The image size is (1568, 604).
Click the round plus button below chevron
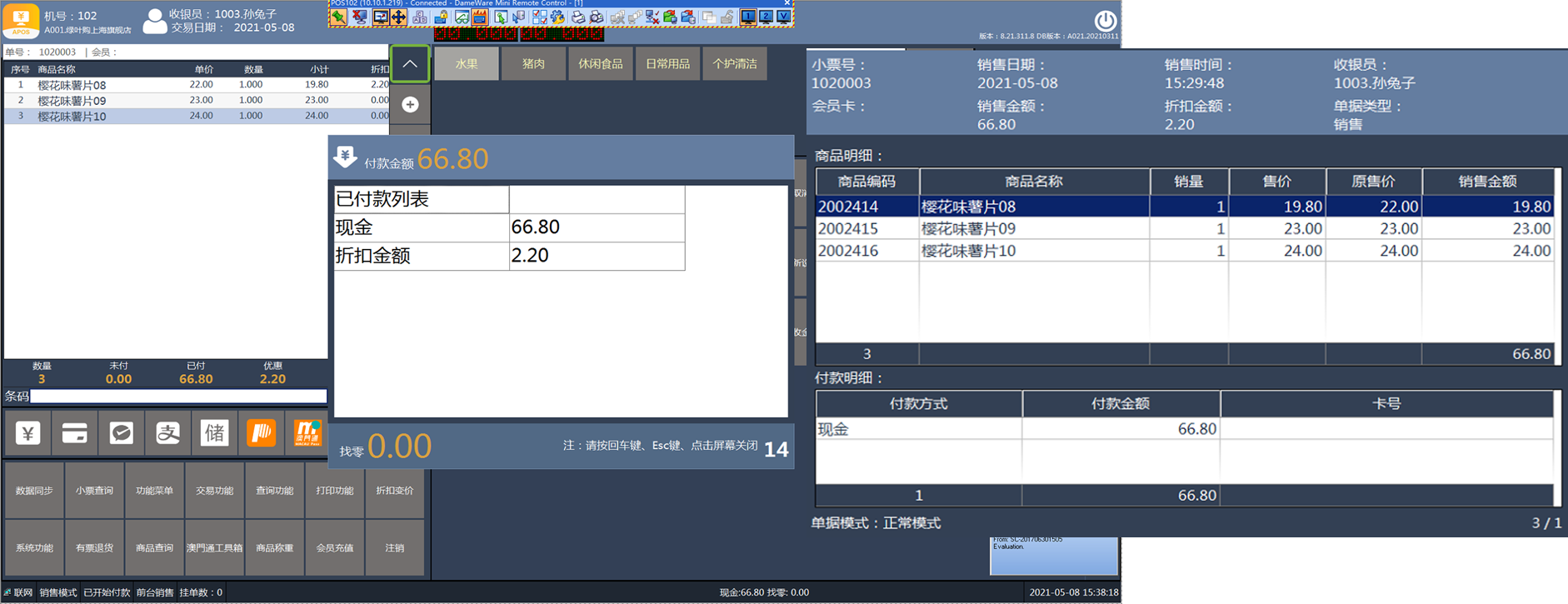click(410, 104)
